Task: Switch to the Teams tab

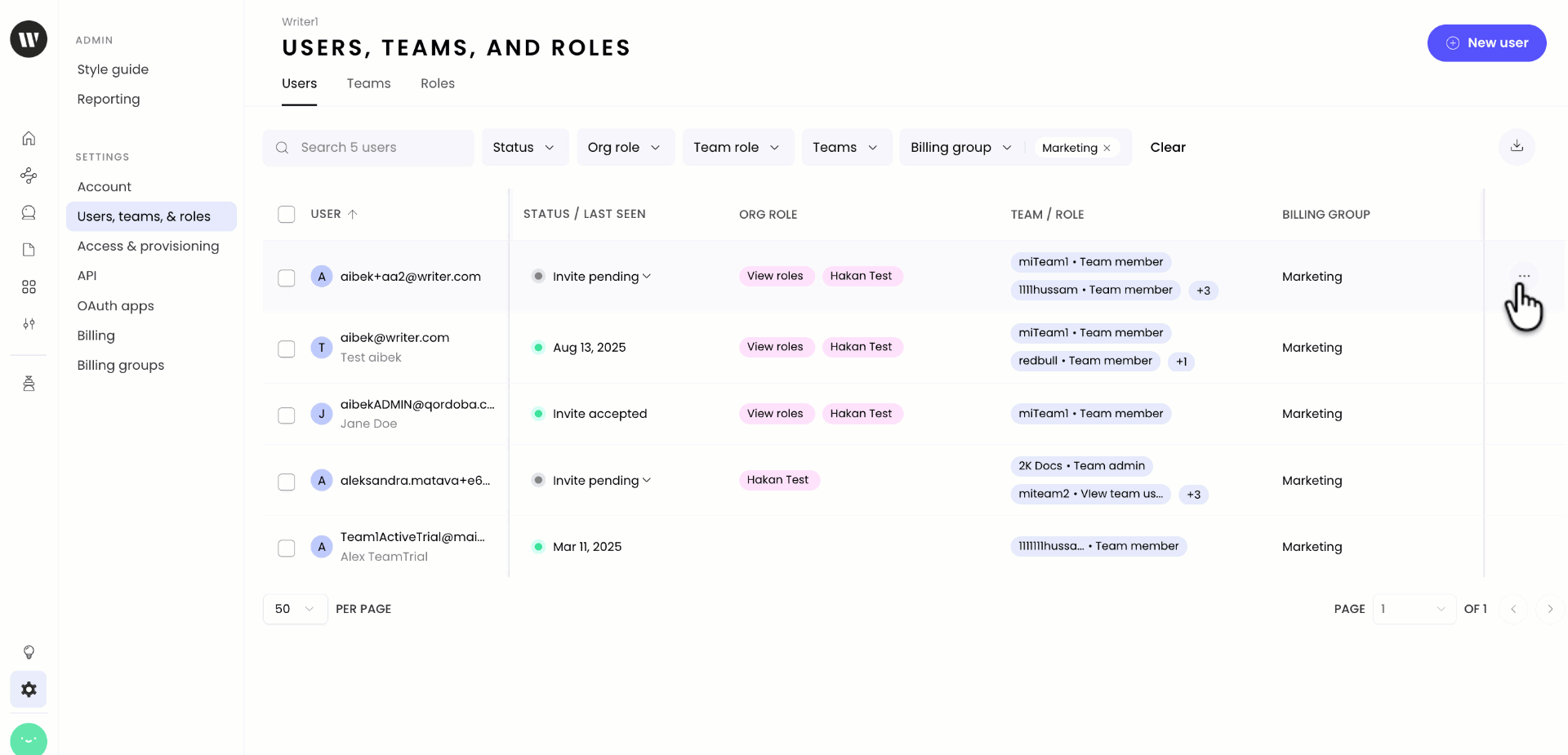Action: click(368, 84)
